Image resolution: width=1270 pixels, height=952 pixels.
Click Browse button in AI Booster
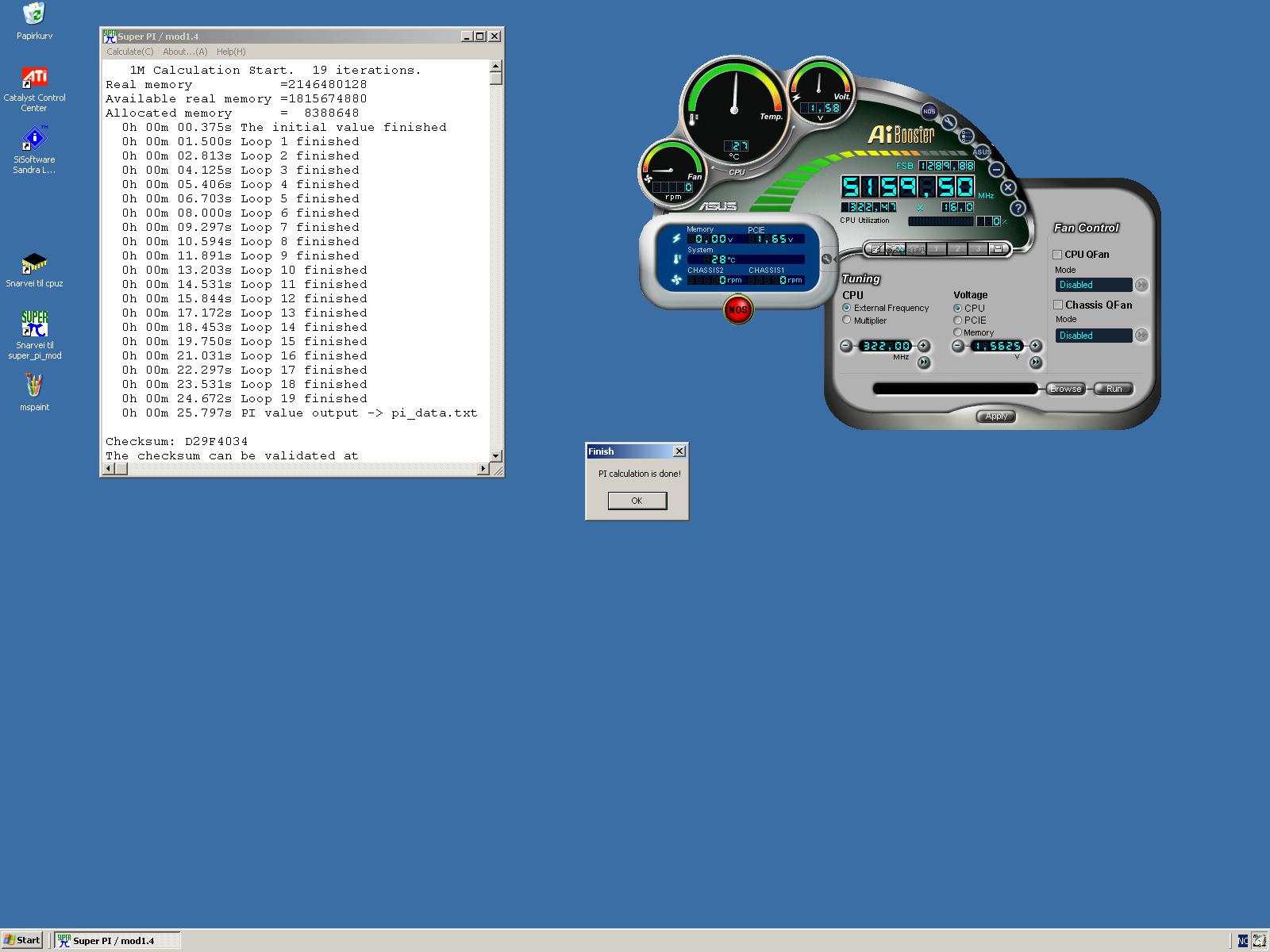1065,389
